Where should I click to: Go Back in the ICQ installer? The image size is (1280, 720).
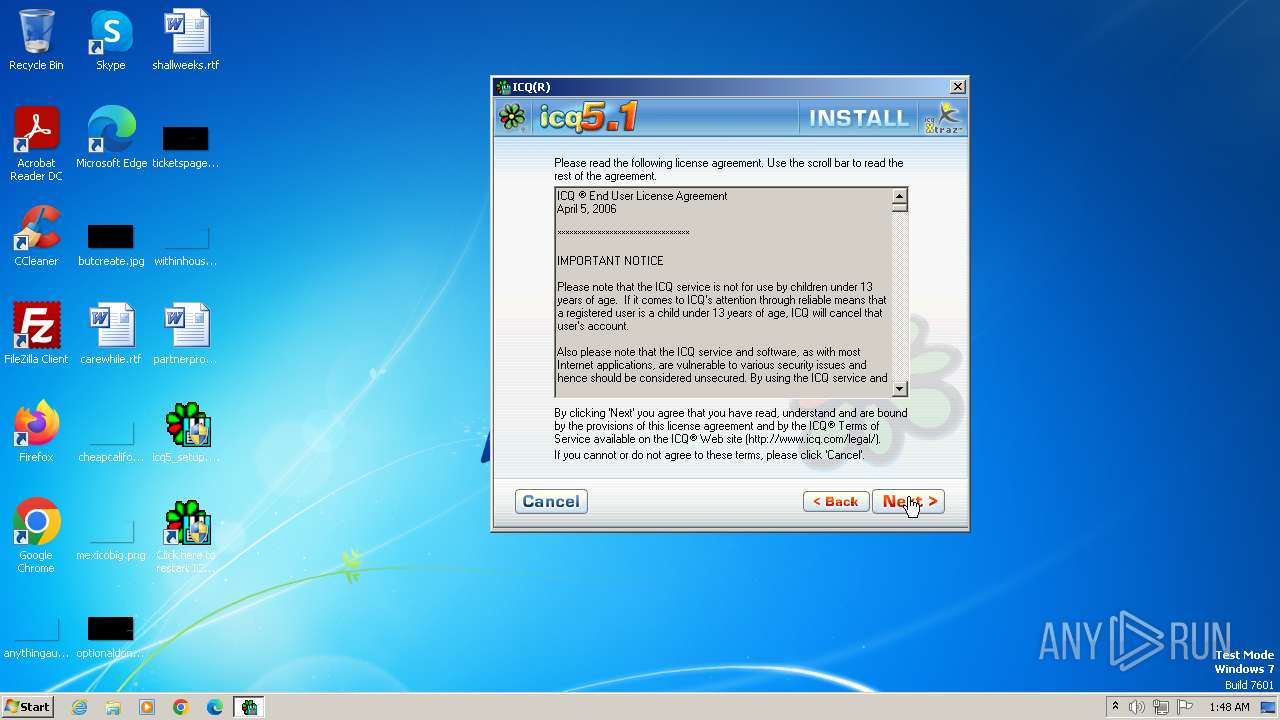pos(836,501)
